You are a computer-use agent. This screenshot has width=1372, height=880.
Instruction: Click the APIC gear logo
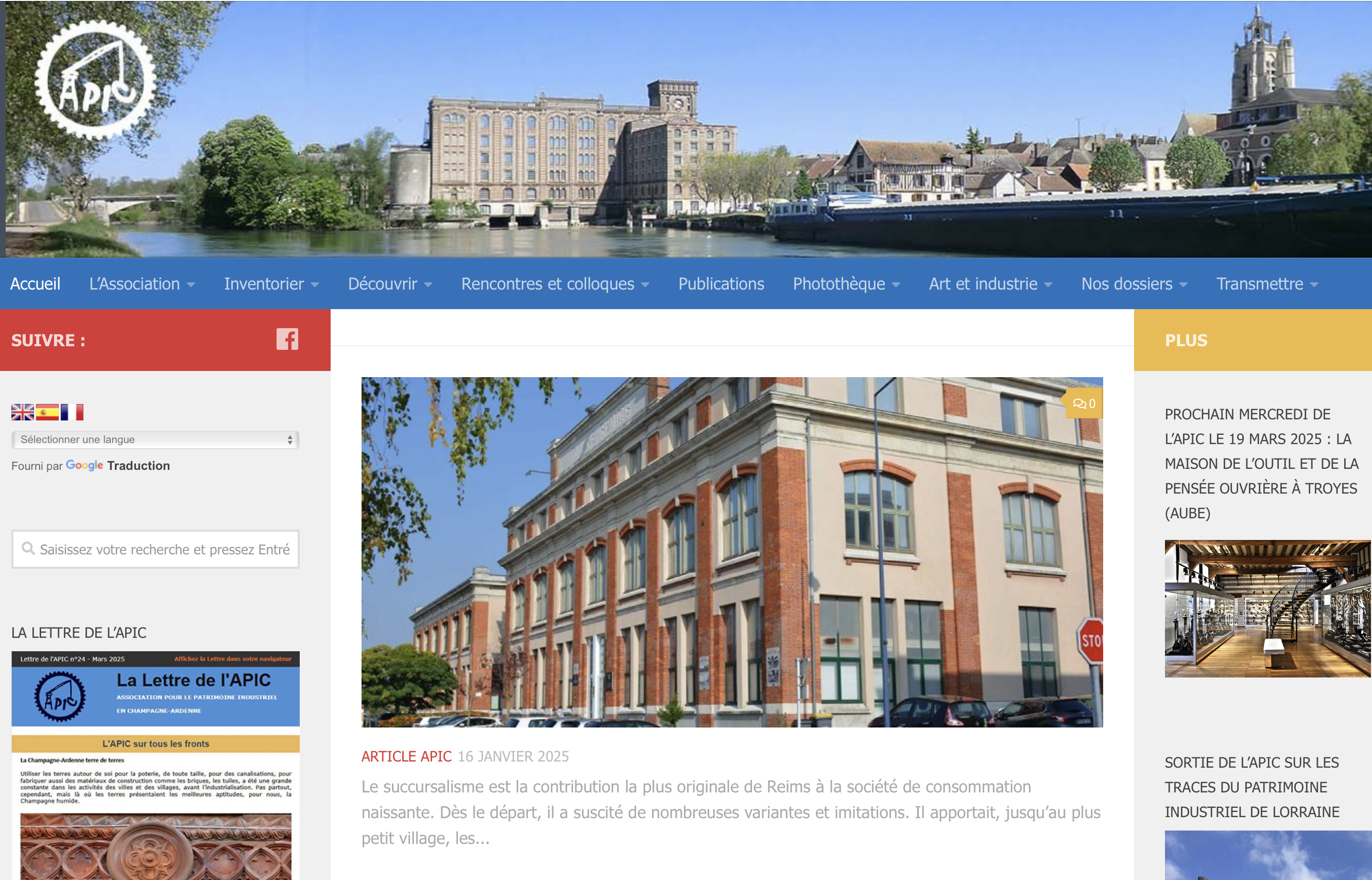click(95, 80)
